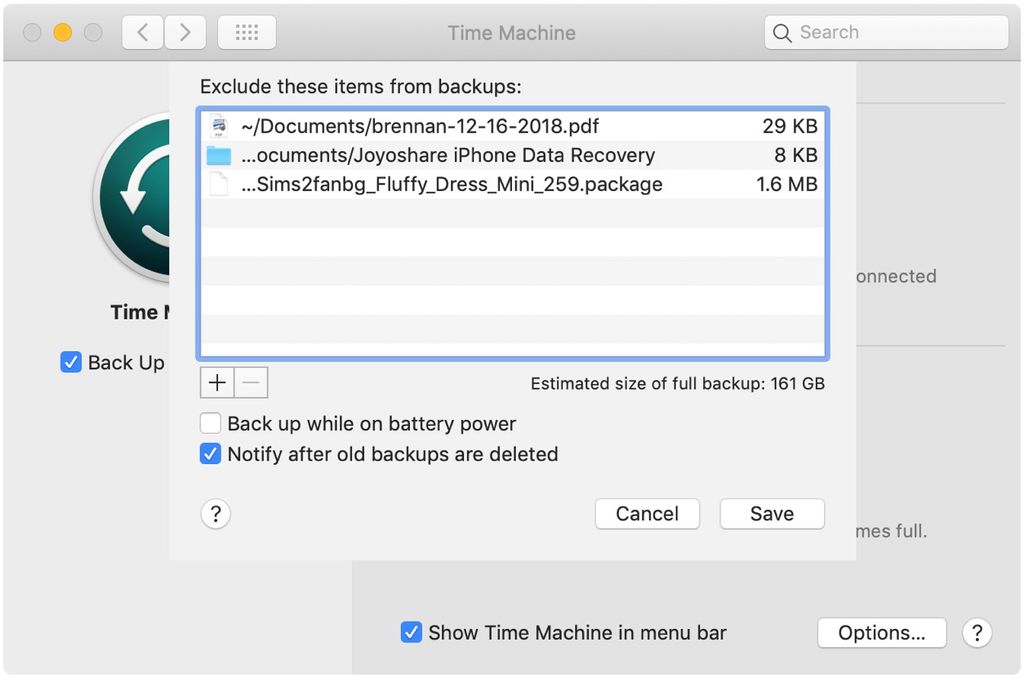Click the magnifier icon in the Search field

click(x=781, y=32)
